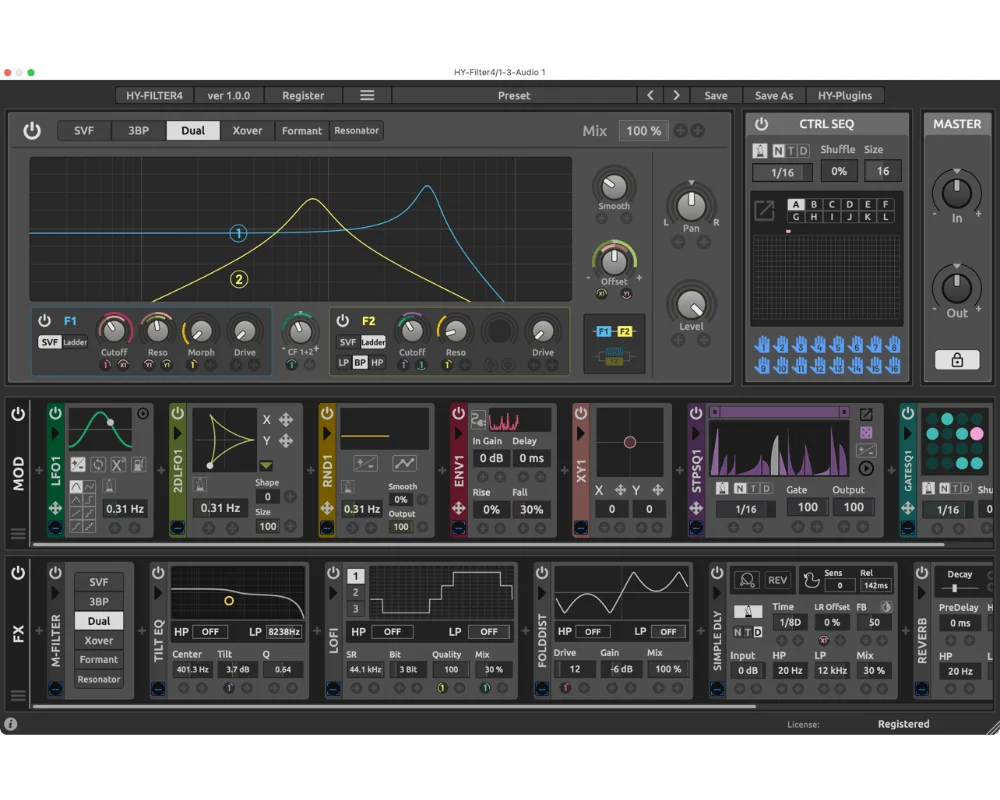Image resolution: width=1000 pixels, height=800 pixels.
Task: Click the F1/F2 routing diagram
Action: (x=614, y=344)
